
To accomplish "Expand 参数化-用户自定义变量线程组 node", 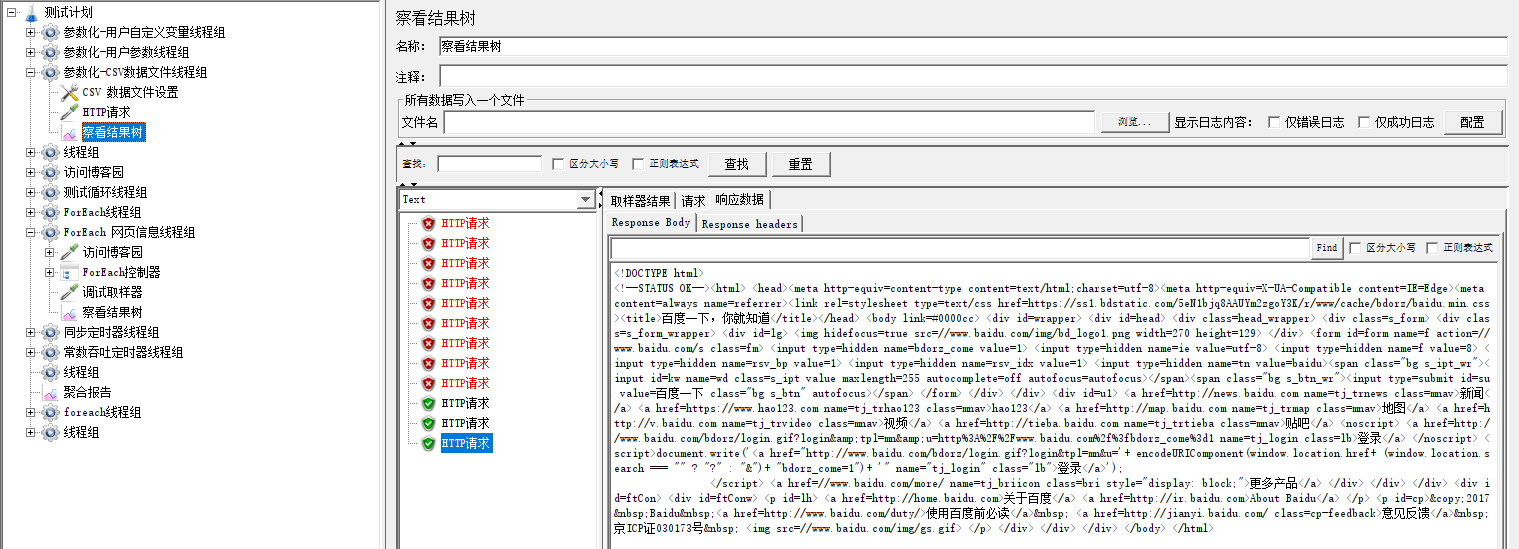I will [x=30, y=32].
